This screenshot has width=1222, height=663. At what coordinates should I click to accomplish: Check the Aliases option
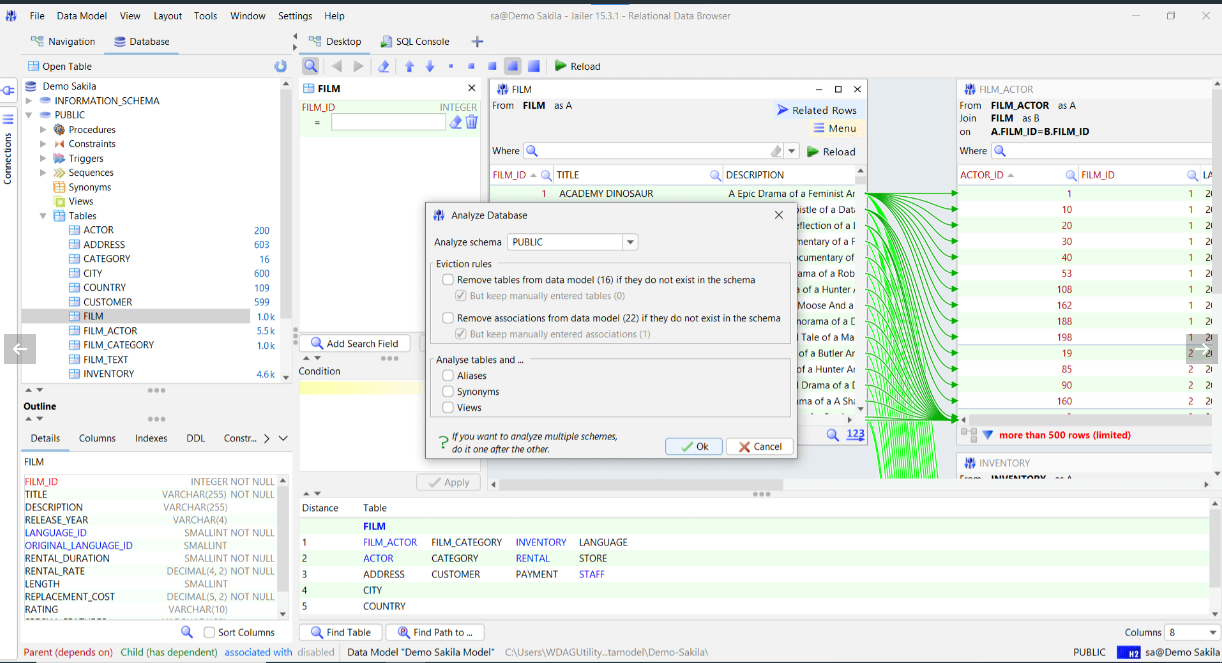[x=448, y=376]
